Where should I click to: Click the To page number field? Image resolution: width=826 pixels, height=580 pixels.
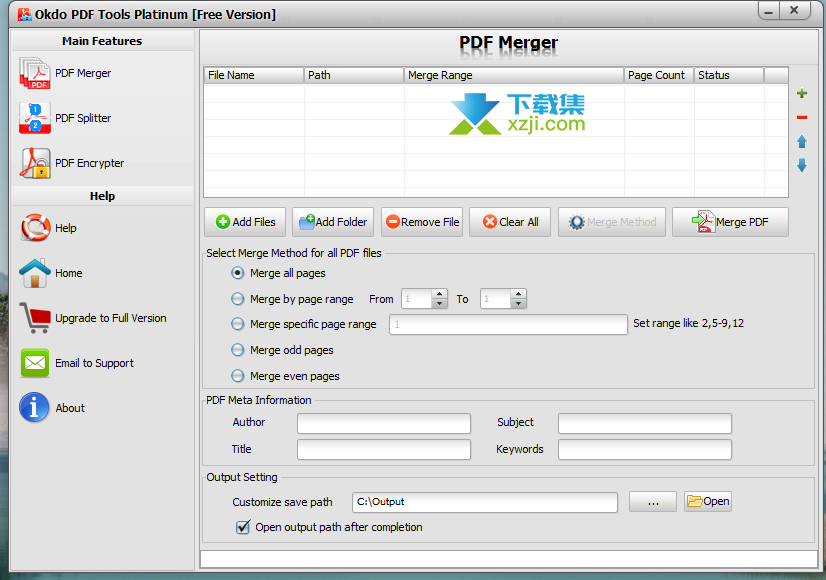[x=496, y=299]
